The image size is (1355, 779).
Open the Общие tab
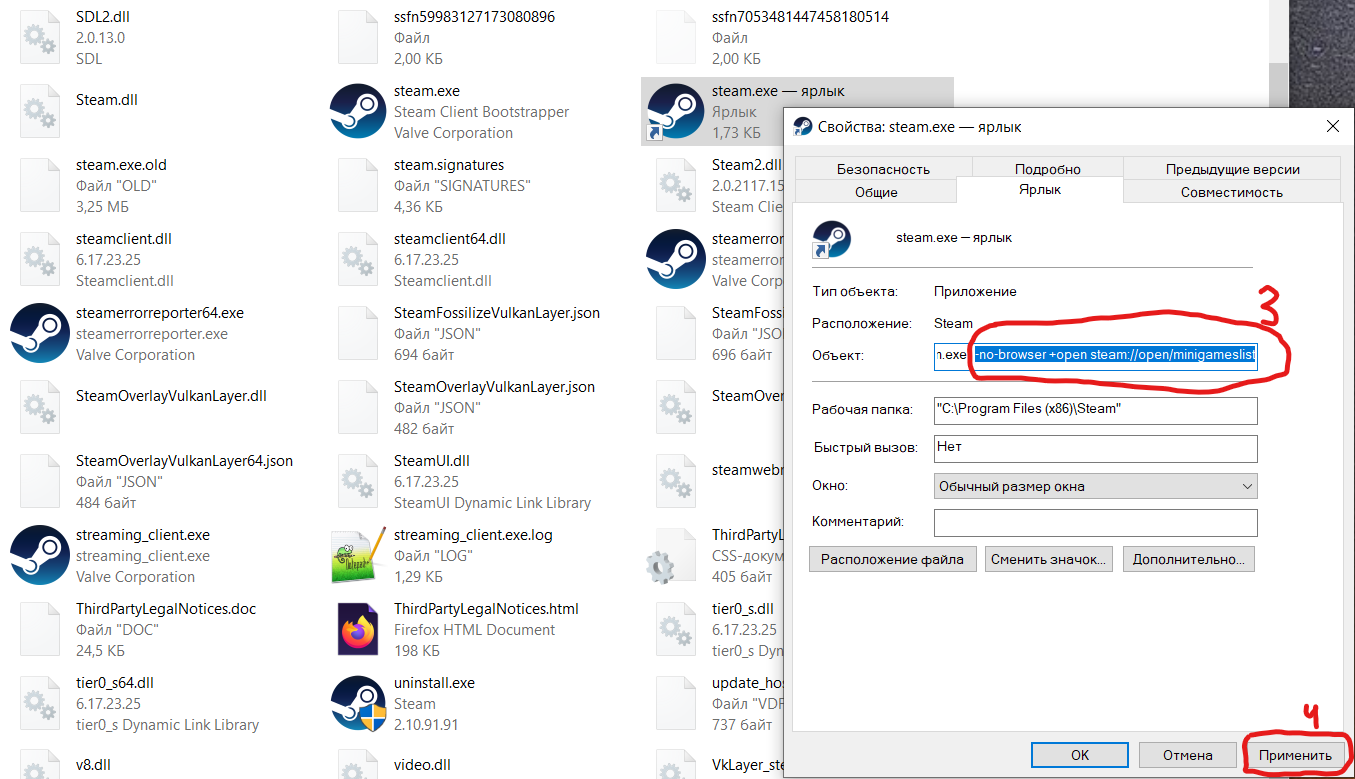(876, 192)
